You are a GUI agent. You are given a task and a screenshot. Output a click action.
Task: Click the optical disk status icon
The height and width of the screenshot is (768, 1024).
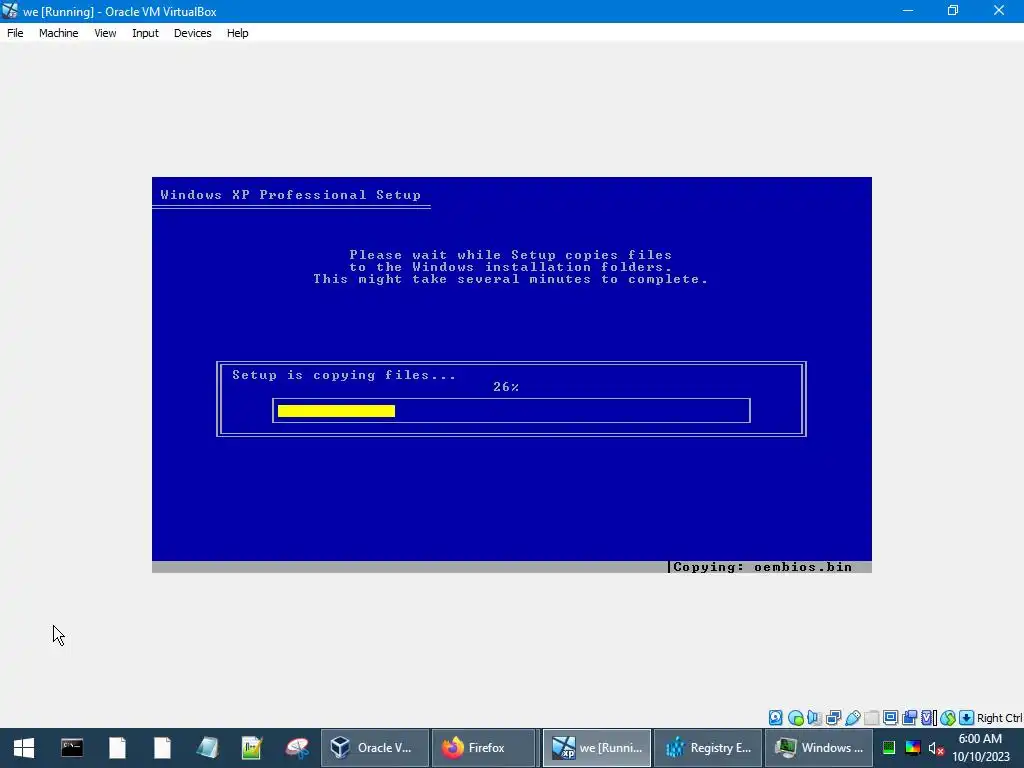coord(795,718)
